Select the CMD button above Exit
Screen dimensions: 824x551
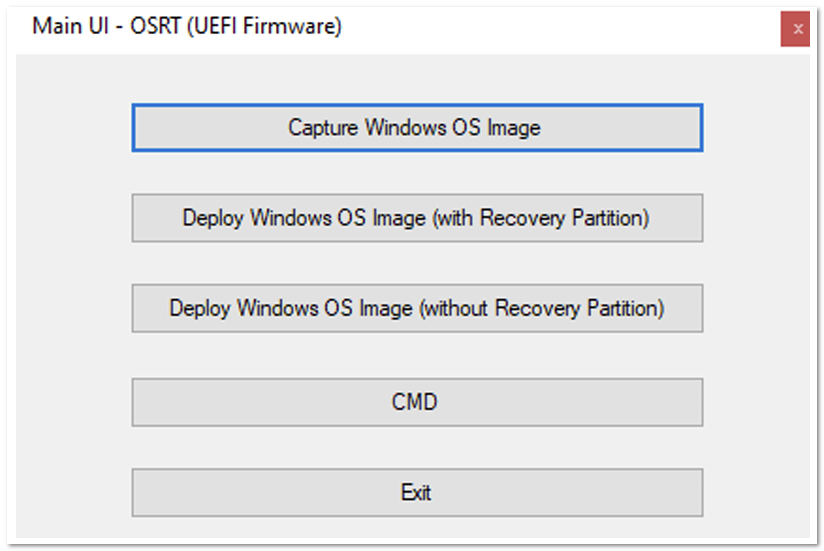point(417,402)
